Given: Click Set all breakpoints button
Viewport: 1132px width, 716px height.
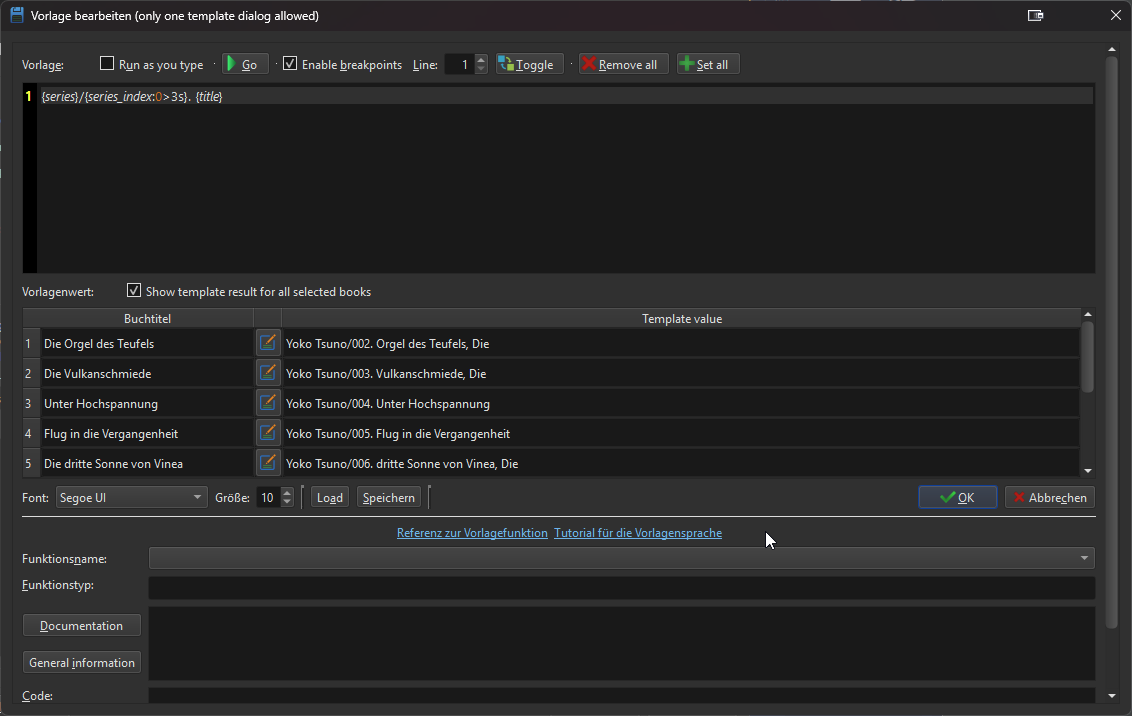Looking at the screenshot, I should pyautogui.click(x=708, y=64).
